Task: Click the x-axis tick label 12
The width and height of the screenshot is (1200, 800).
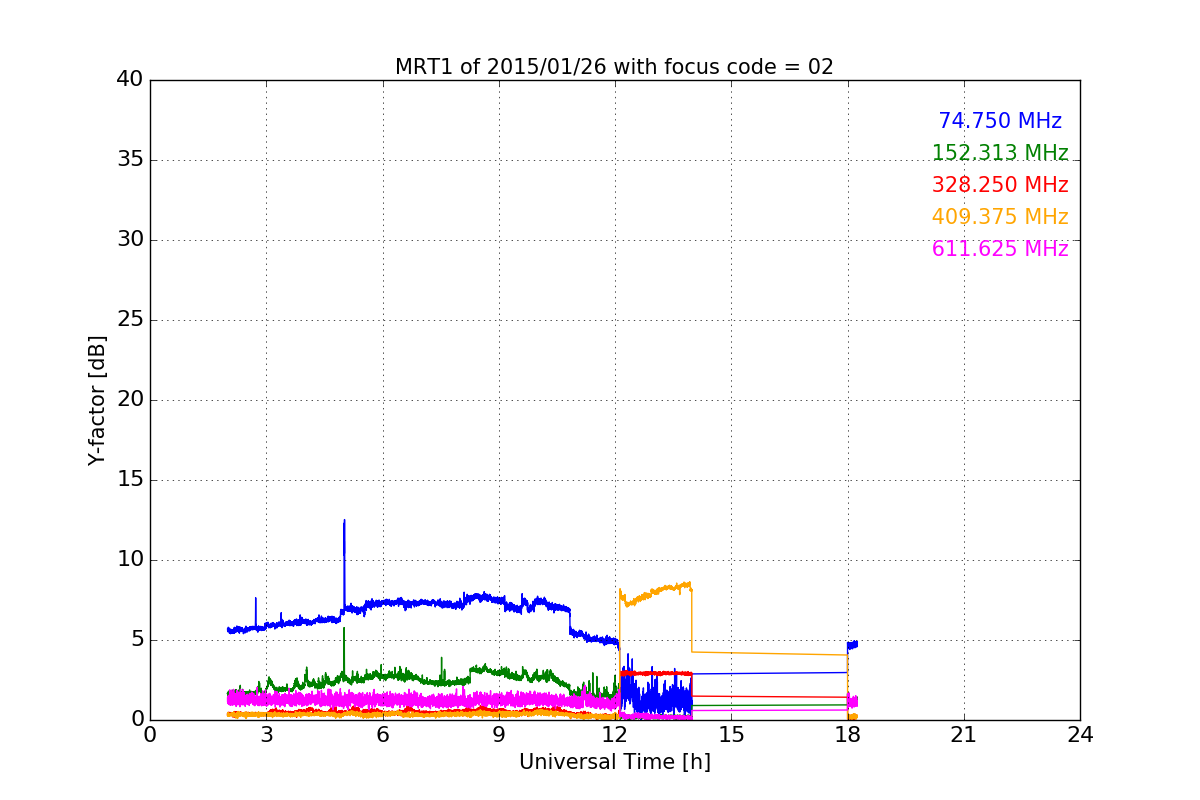Action: 615,735
